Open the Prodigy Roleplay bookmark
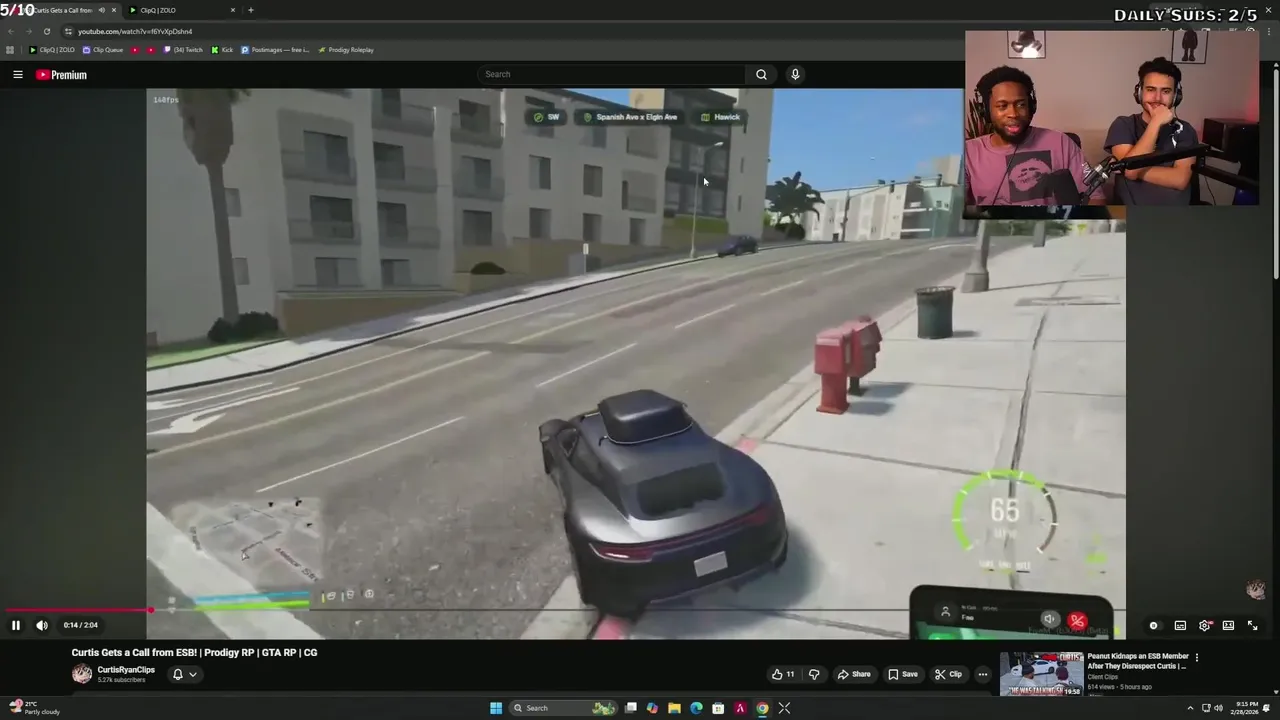This screenshot has width=1280, height=720. pyautogui.click(x=346, y=50)
